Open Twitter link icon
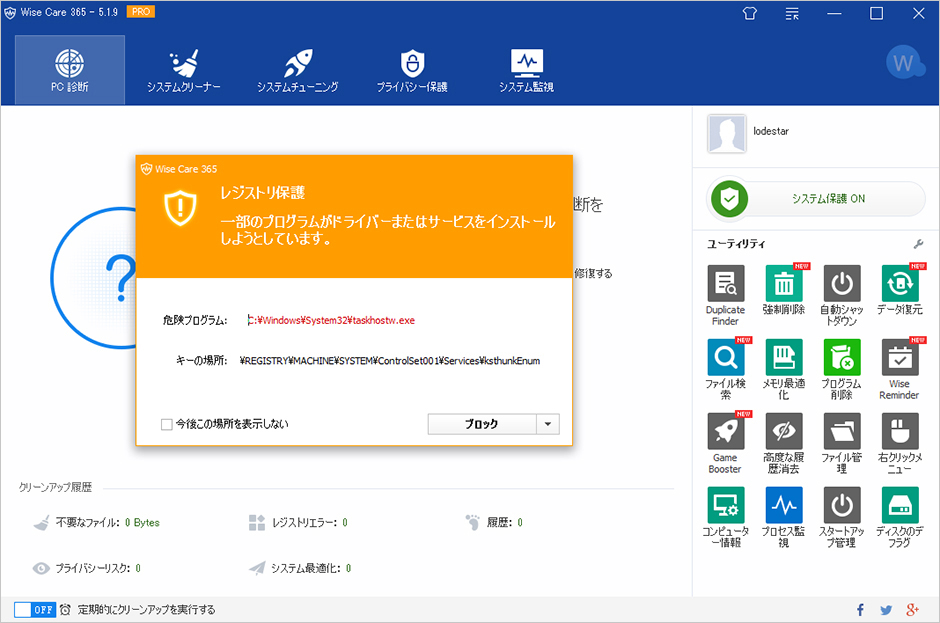The height and width of the screenshot is (623, 940). (x=886, y=610)
